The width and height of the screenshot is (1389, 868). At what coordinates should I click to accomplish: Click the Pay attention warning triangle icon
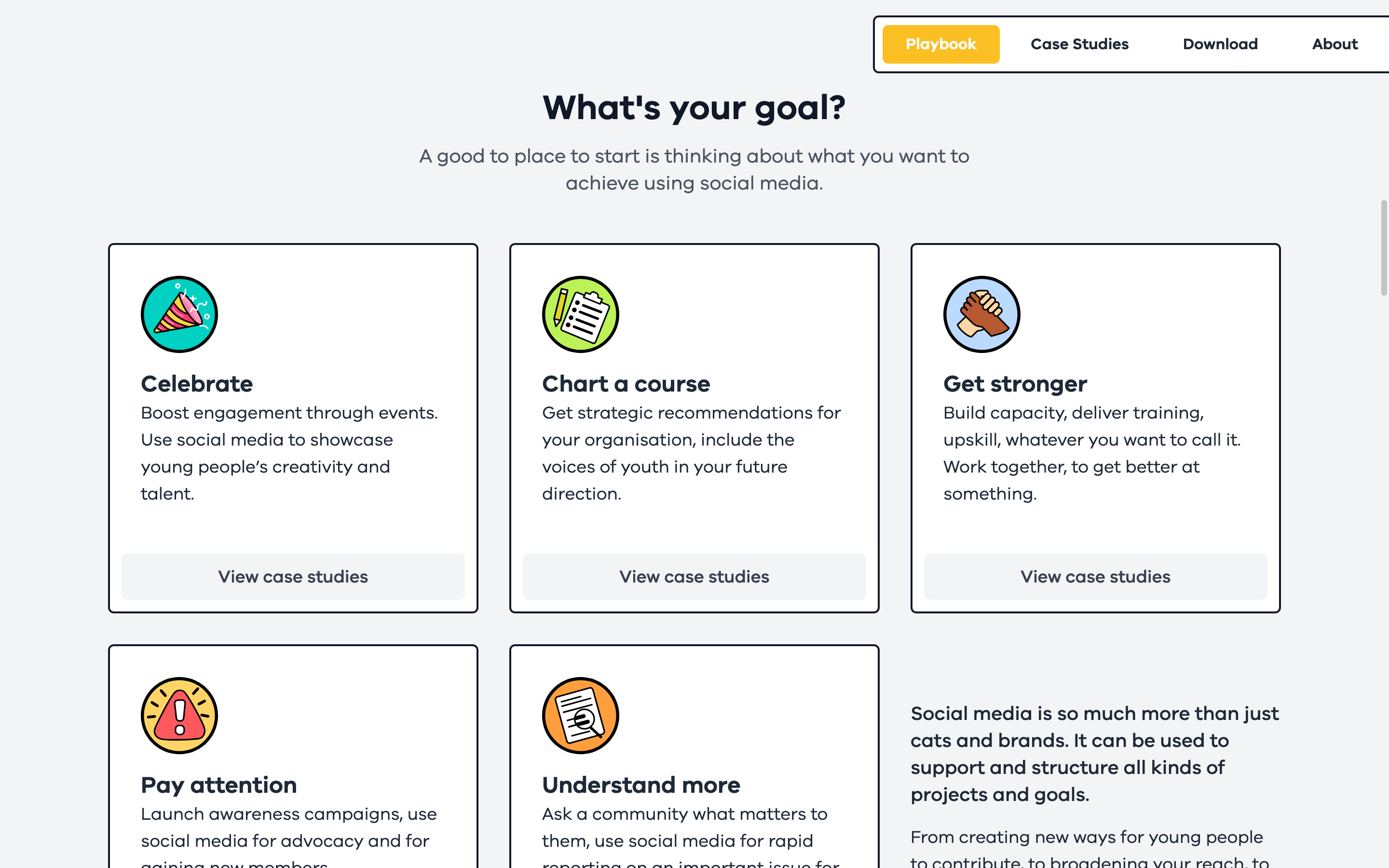pos(179,715)
